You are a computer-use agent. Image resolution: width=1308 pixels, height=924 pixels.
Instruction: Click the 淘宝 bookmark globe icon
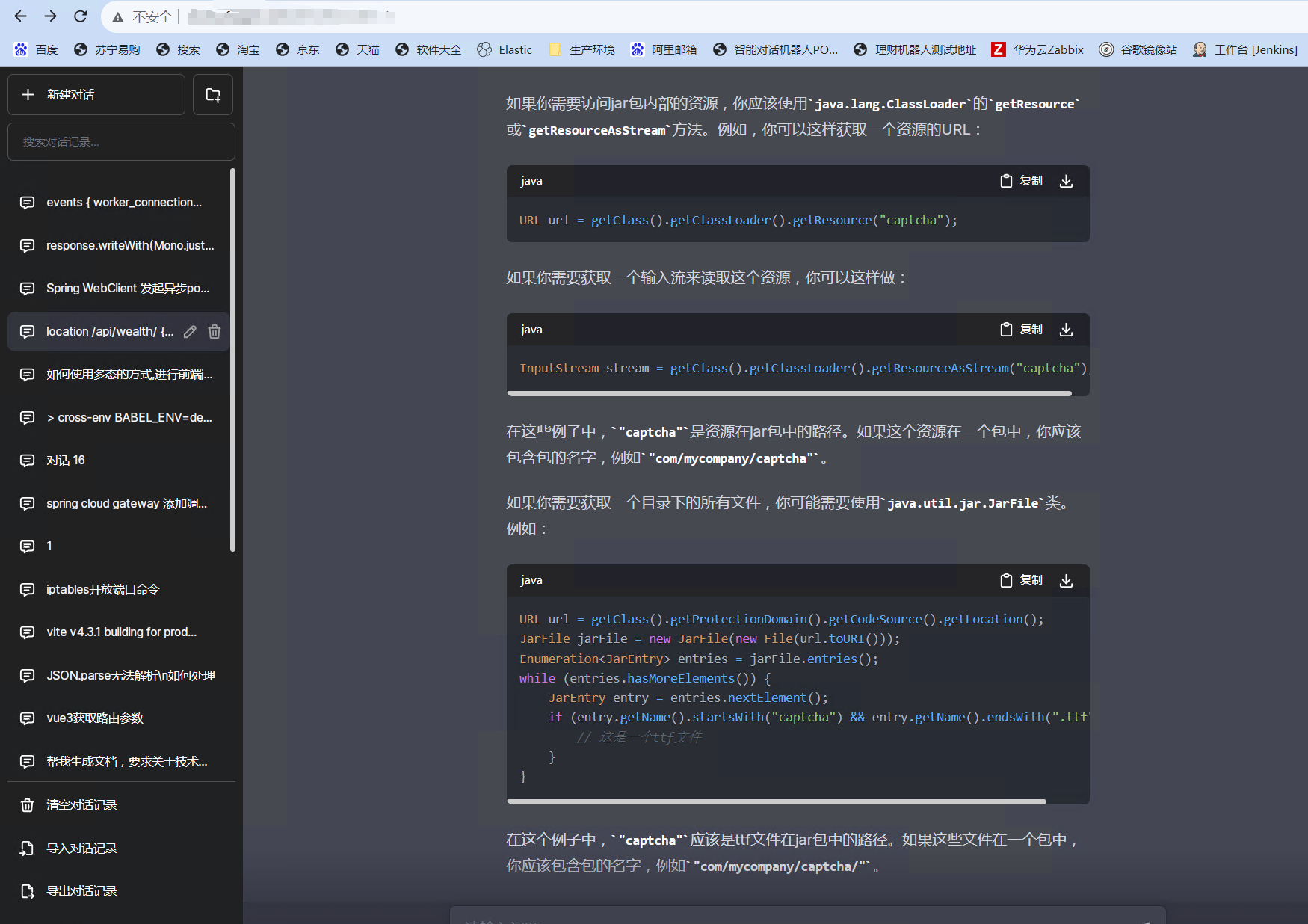pos(223,49)
